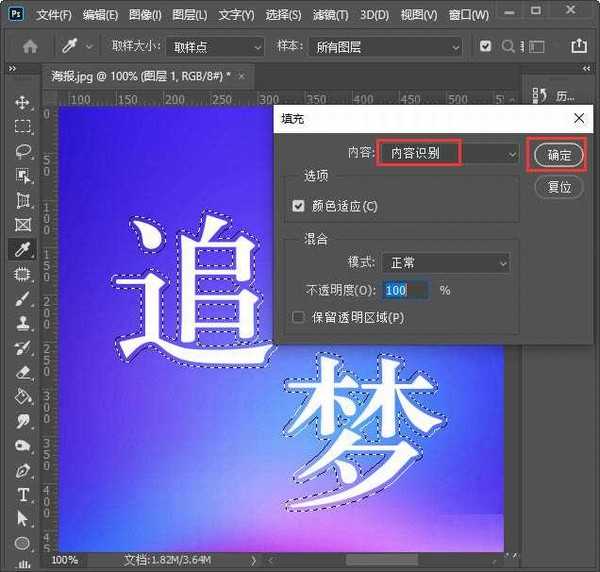Choose the Brush tool
The width and height of the screenshot is (600, 572).
(x=23, y=299)
